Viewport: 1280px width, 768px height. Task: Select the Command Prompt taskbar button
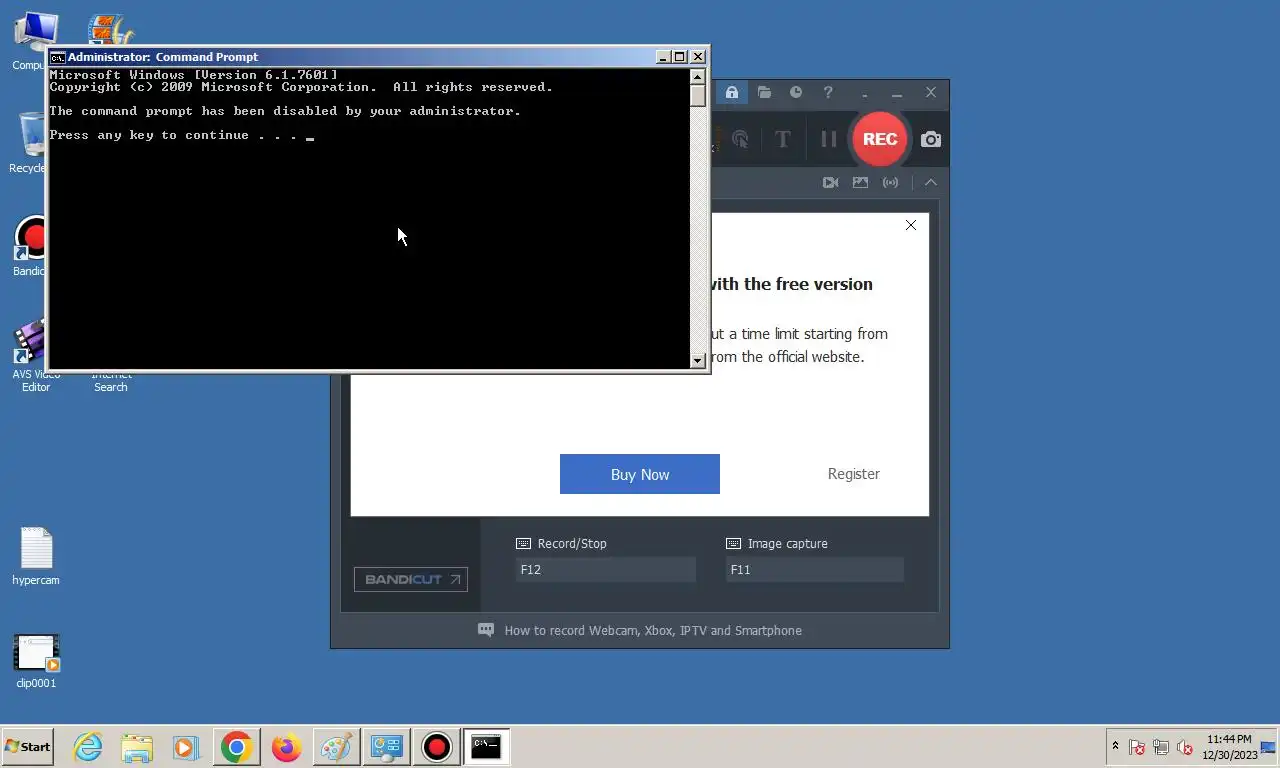pos(486,747)
